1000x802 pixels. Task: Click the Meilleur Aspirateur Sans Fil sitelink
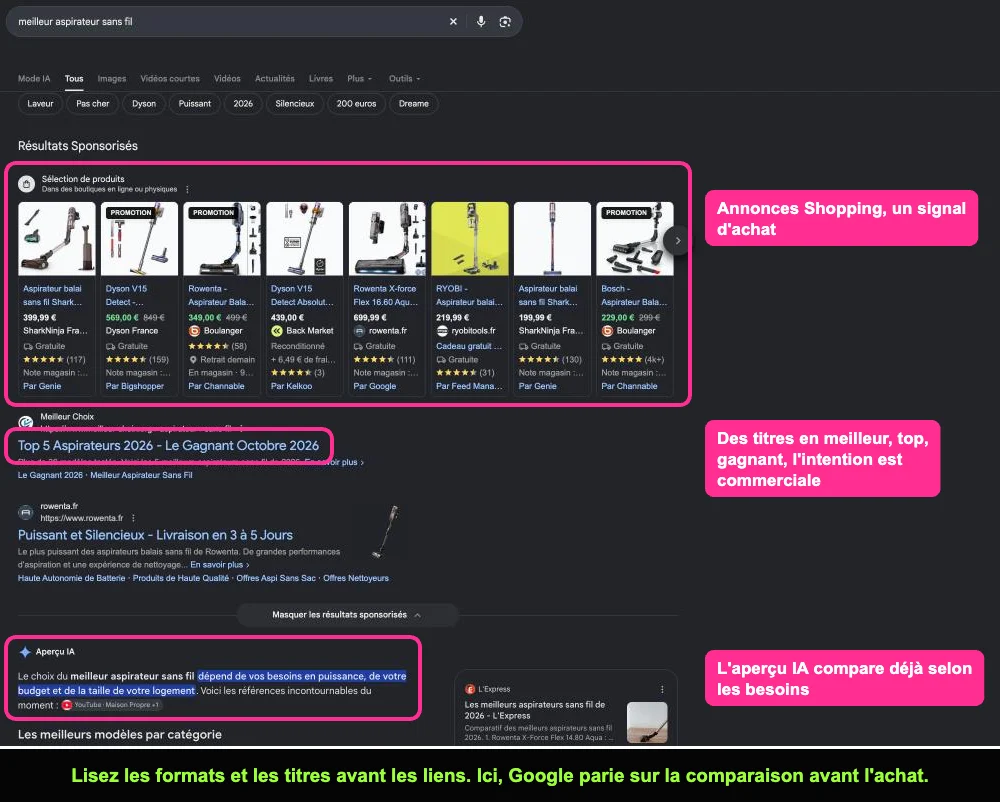pos(141,475)
